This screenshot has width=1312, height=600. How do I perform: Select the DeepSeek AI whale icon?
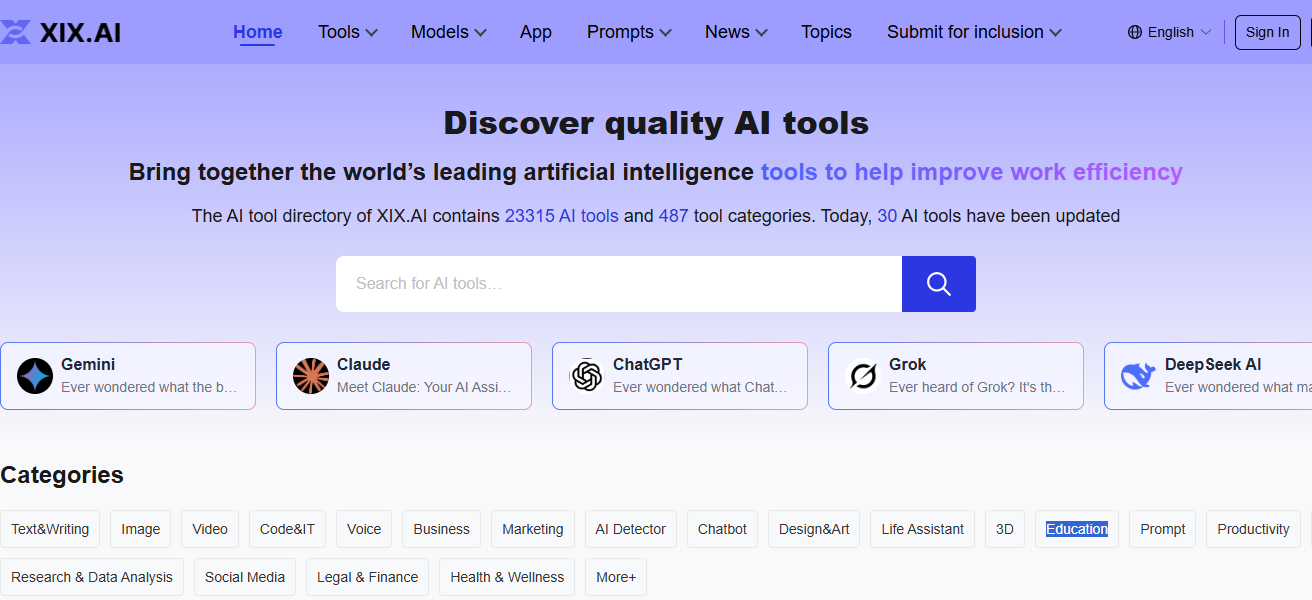tap(1137, 376)
